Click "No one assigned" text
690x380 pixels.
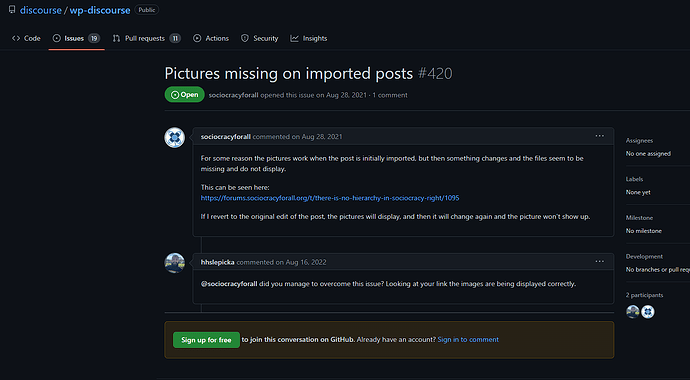point(648,154)
